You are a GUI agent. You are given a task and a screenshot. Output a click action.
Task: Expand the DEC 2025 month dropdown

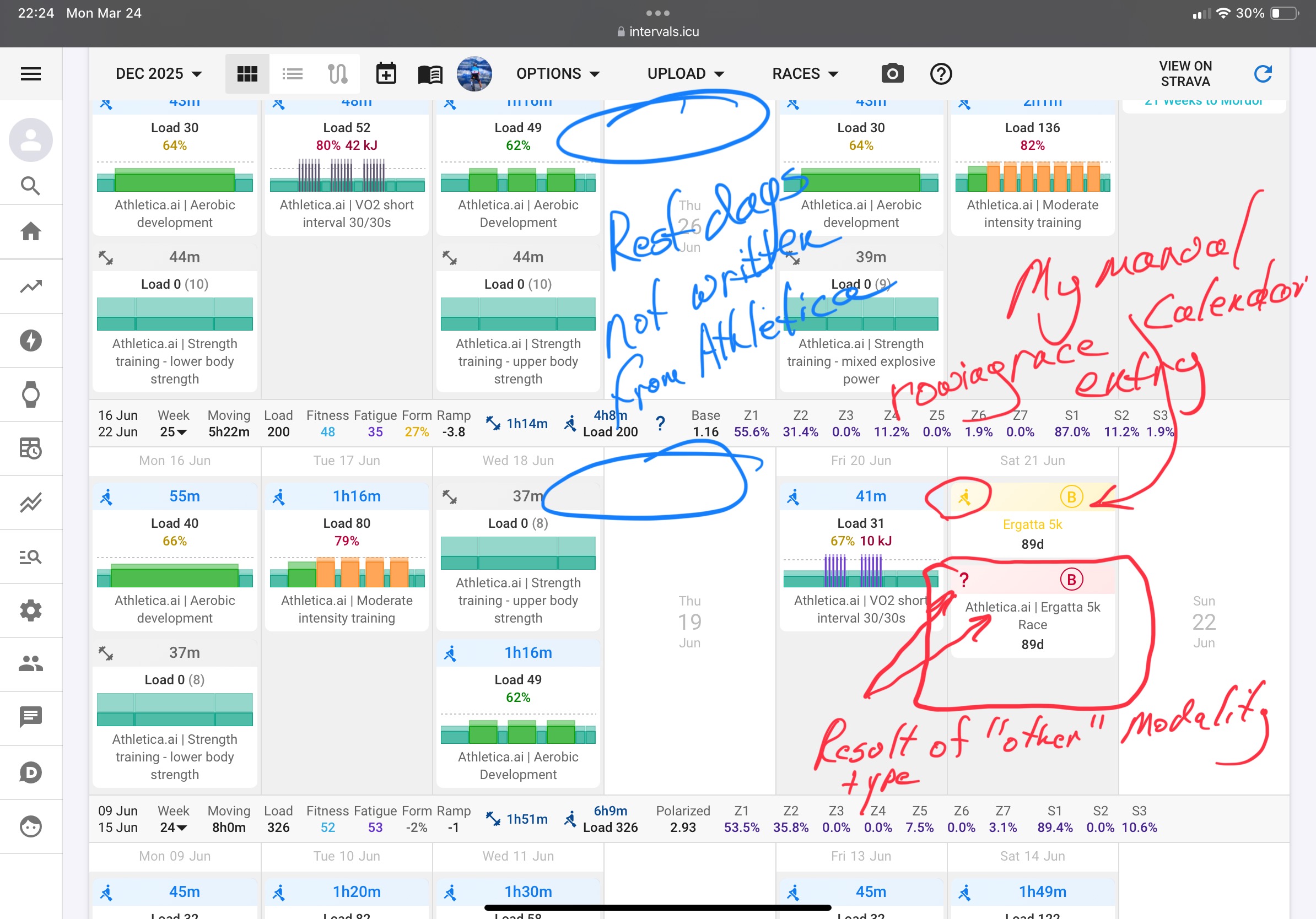point(159,74)
